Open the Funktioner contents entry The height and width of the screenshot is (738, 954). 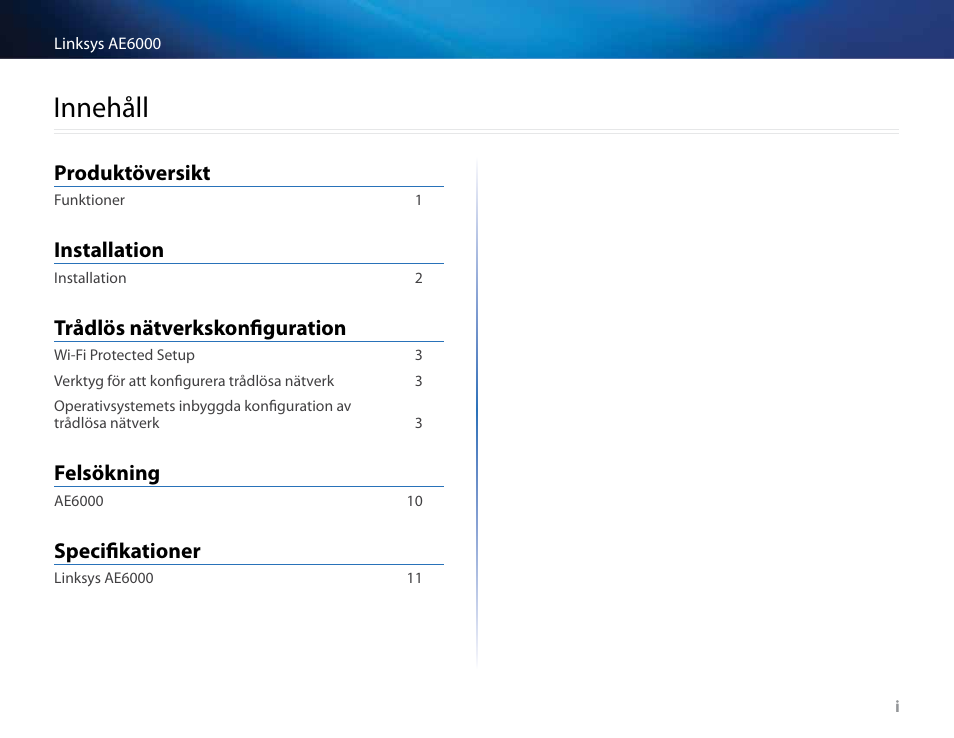click(x=89, y=200)
